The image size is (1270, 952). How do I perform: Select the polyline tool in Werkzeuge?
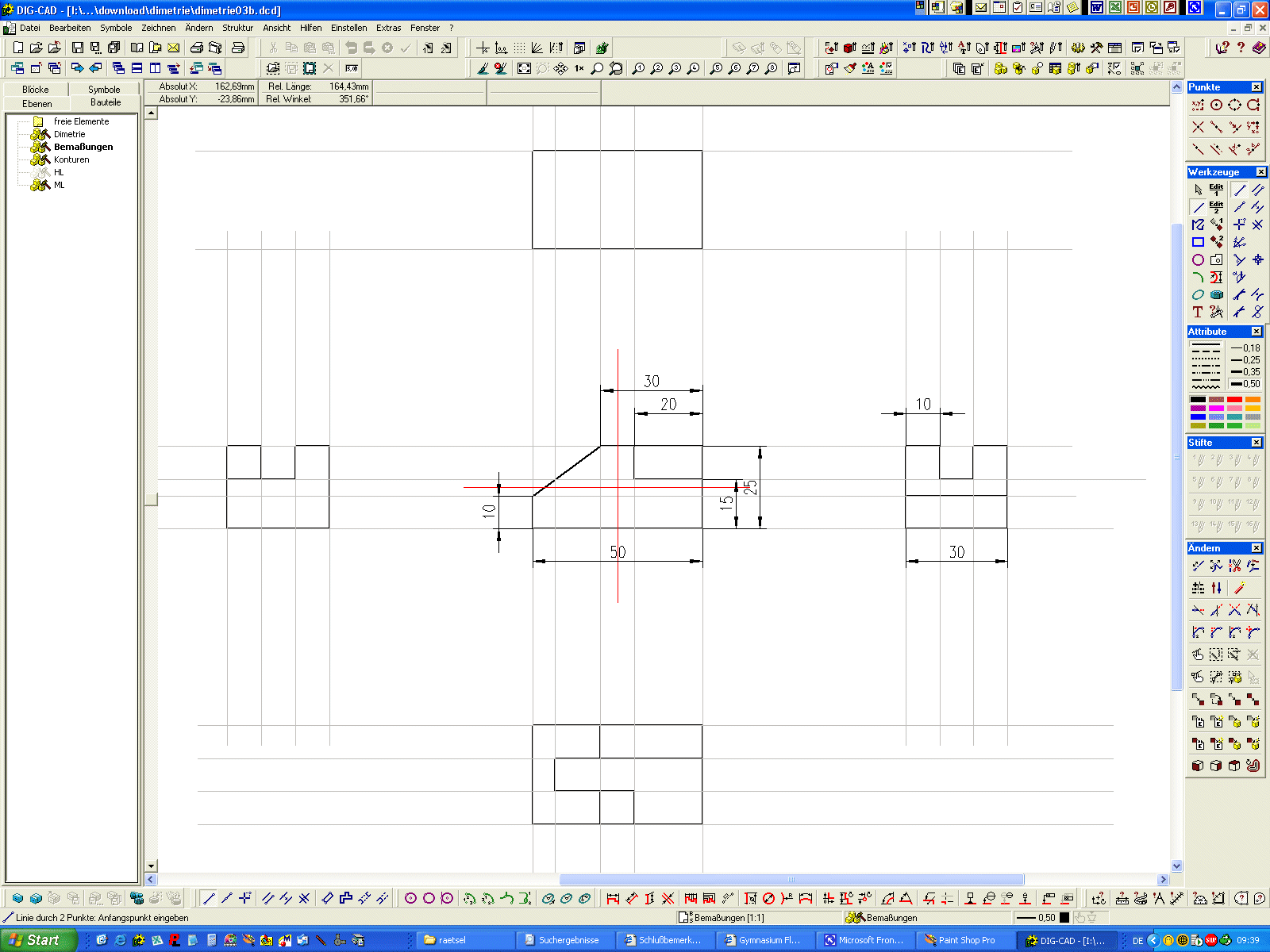tap(1198, 225)
